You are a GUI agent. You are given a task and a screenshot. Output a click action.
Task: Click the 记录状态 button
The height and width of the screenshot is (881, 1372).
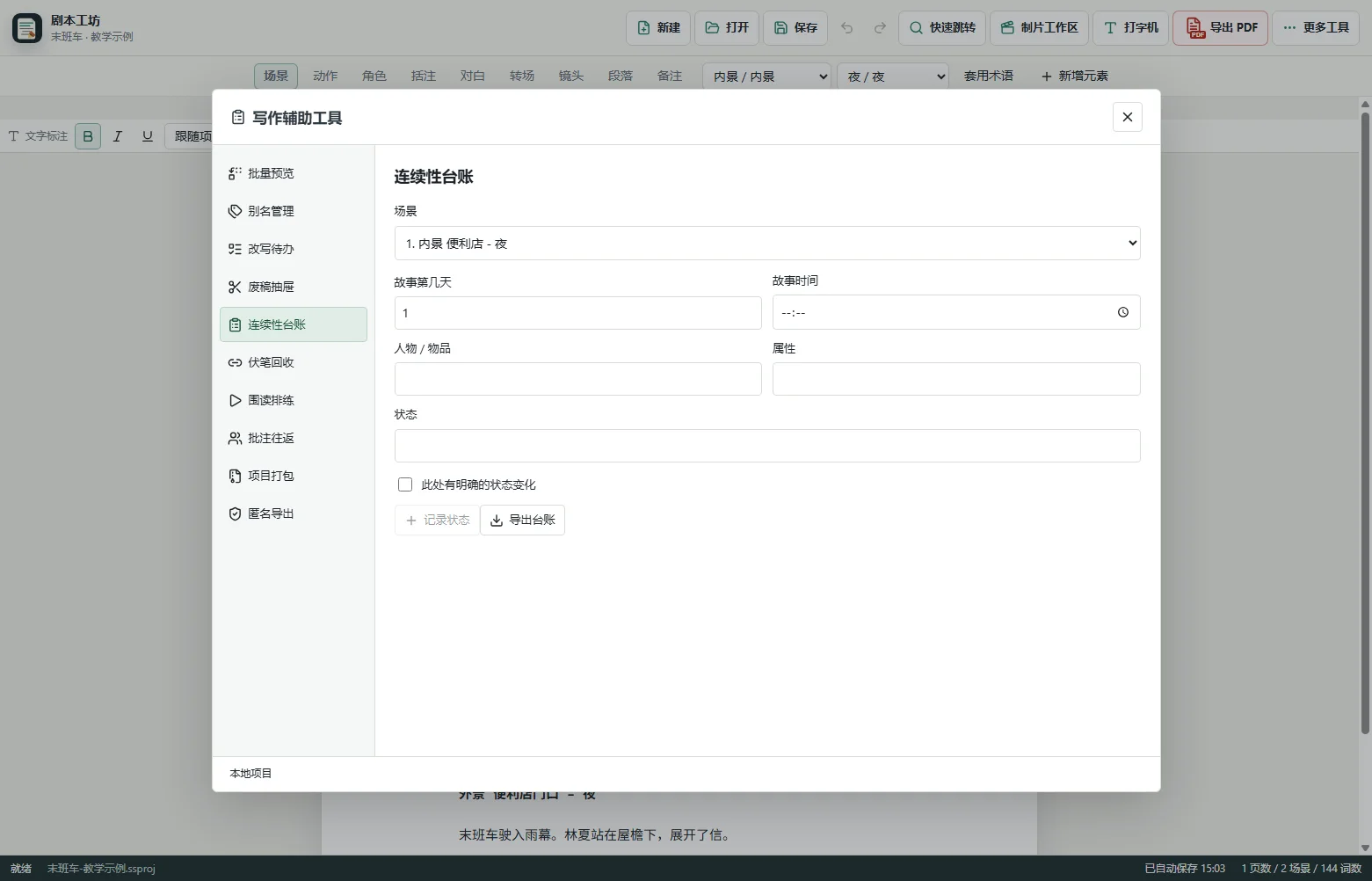pos(437,520)
